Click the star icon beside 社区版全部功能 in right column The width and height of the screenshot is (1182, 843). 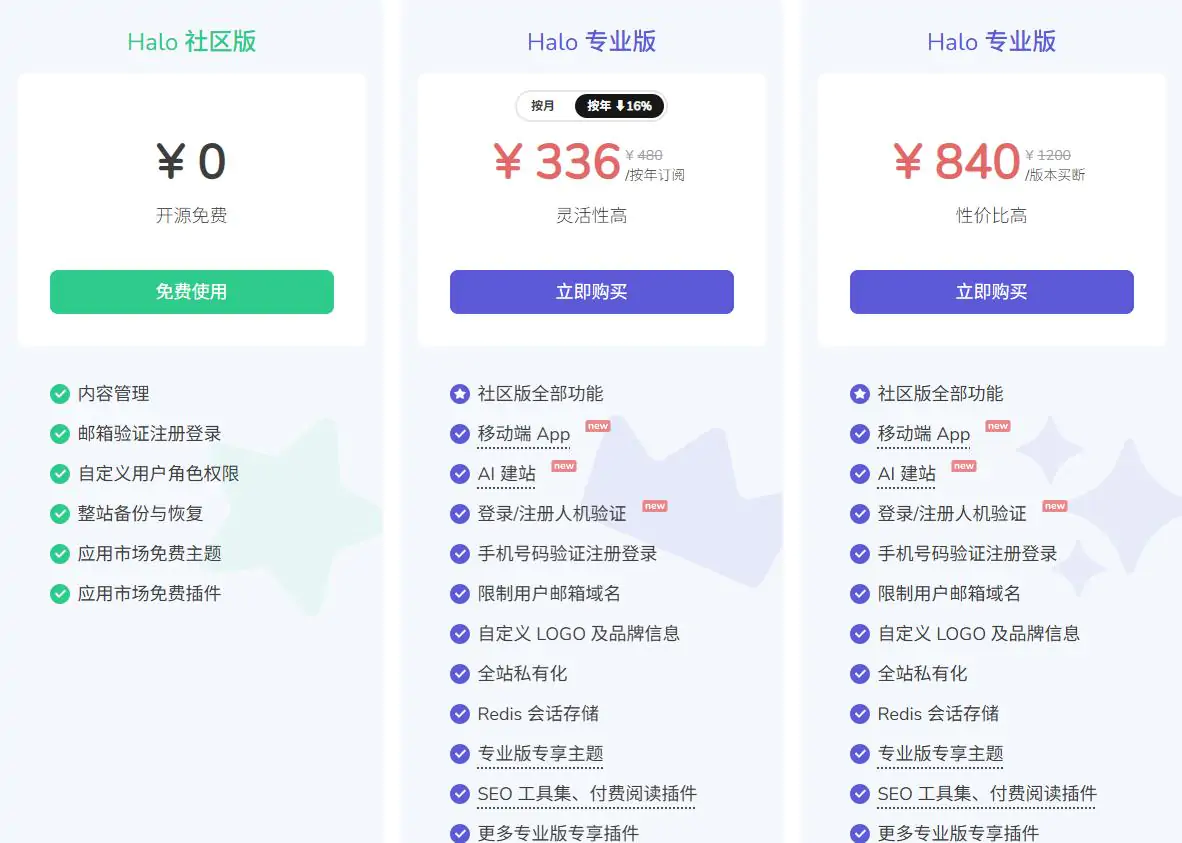859,393
